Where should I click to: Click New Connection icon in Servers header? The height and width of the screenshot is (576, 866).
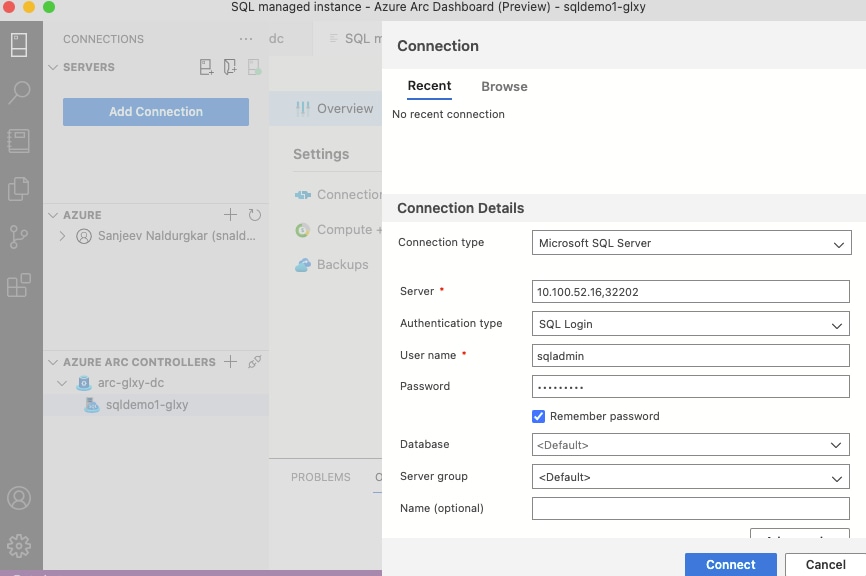point(206,67)
